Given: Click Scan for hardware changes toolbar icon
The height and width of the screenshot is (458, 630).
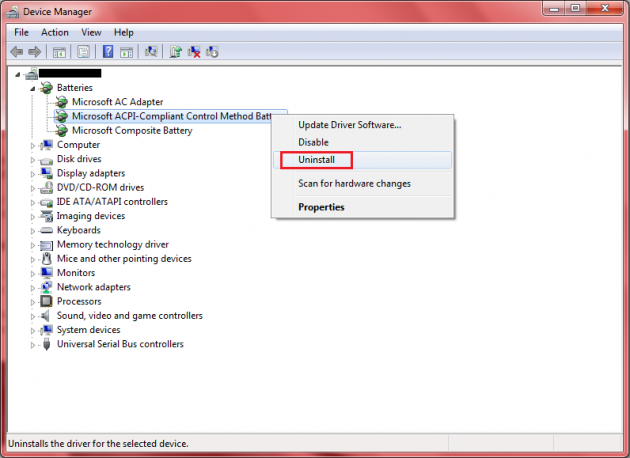Looking at the screenshot, I should tap(151, 51).
